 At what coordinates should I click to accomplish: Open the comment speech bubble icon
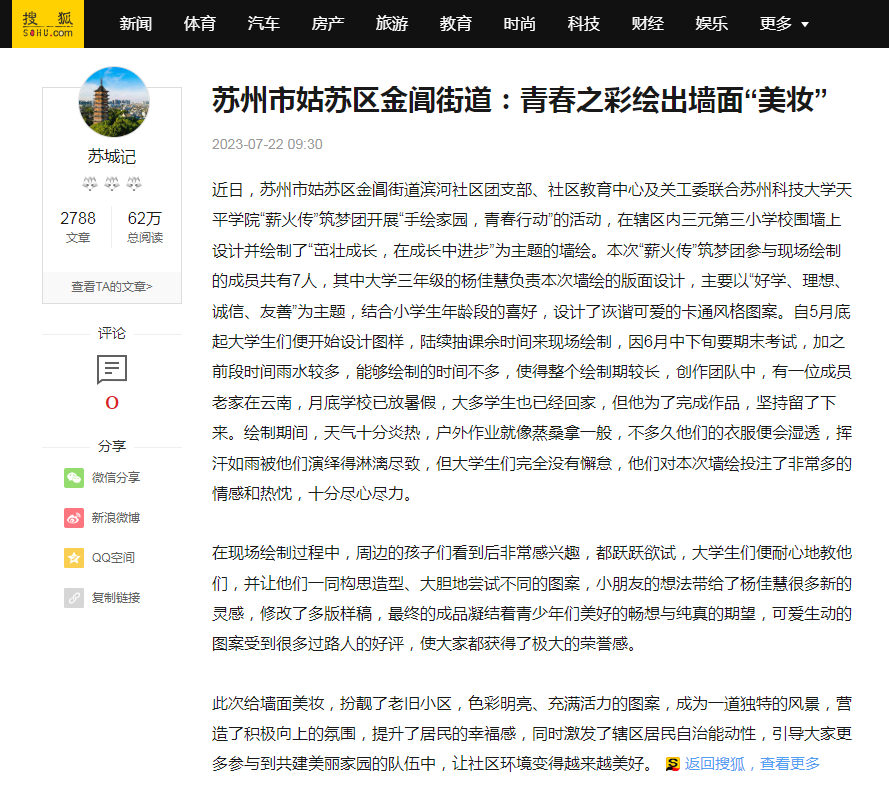tap(112, 369)
